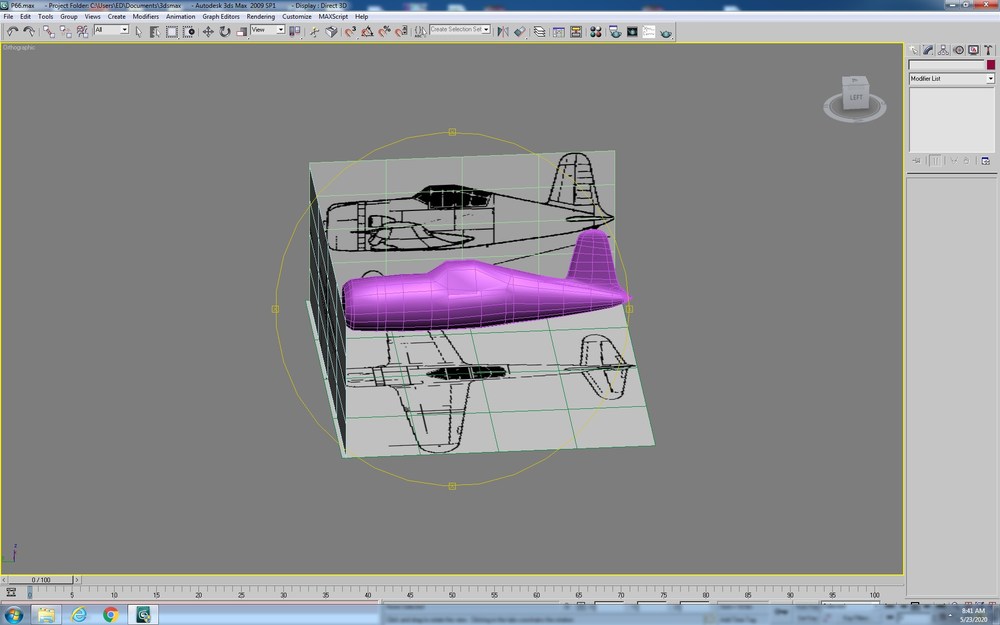Viewport: 1000px width, 625px height.
Task: Select the Move transform tool
Action: point(208,31)
